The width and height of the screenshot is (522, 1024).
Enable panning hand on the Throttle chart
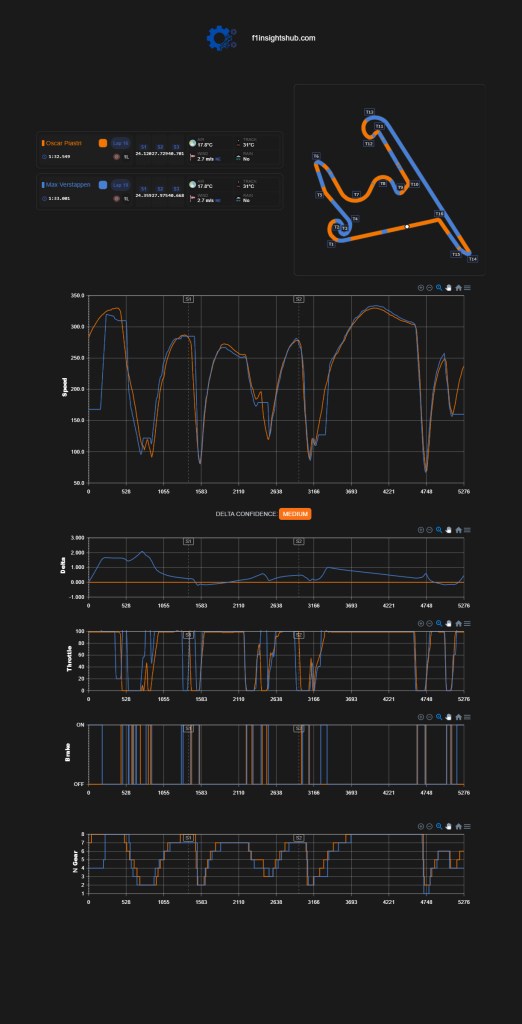(x=448, y=624)
